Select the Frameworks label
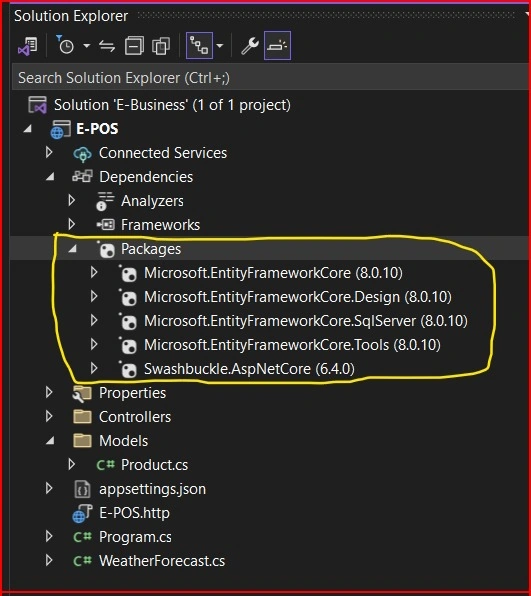The height and width of the screenshot is (596, 531). coord(160,225)
